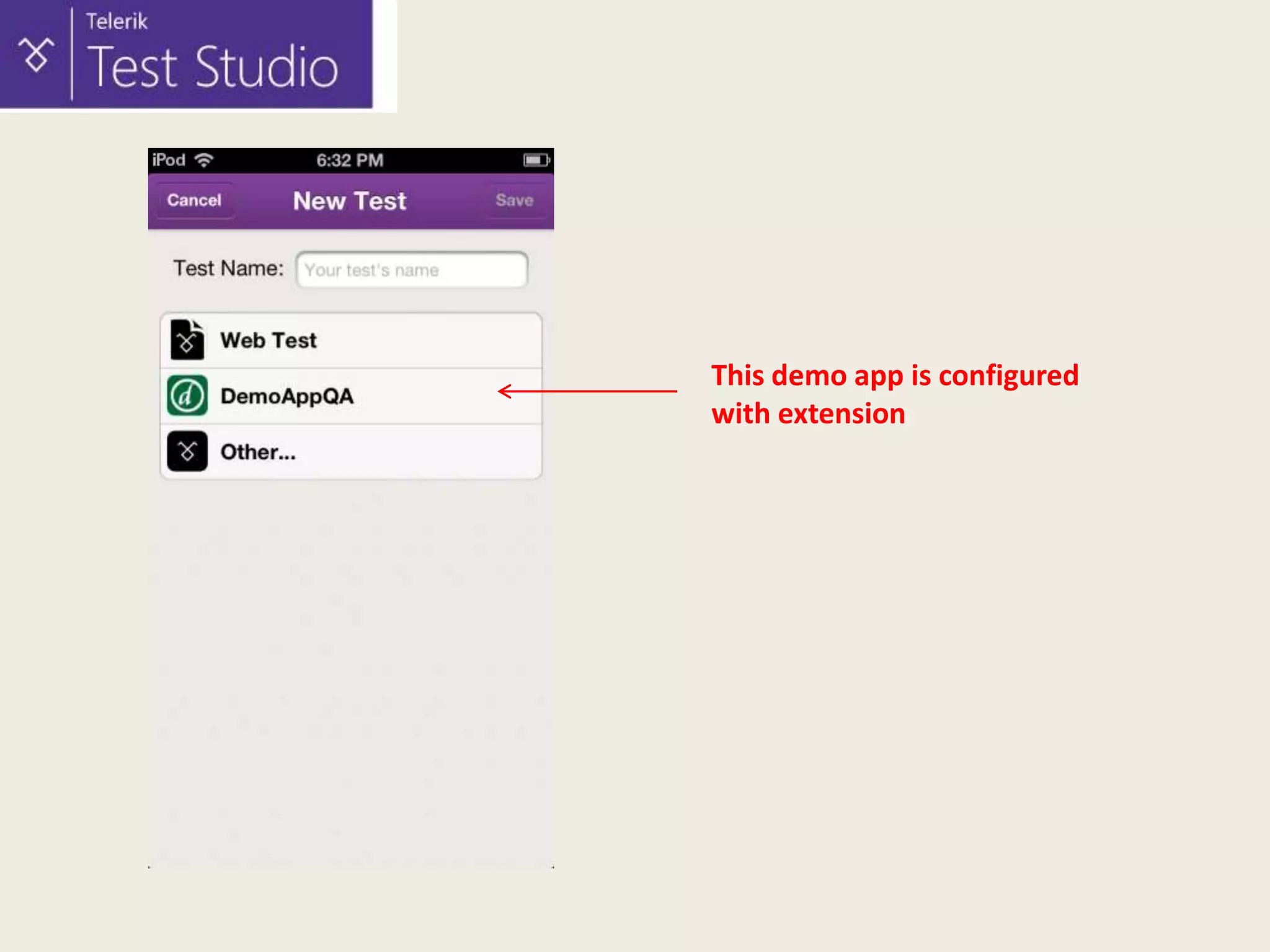Select the Web Test text label
The image size is (1270, 952).
(x=269, y=340)
